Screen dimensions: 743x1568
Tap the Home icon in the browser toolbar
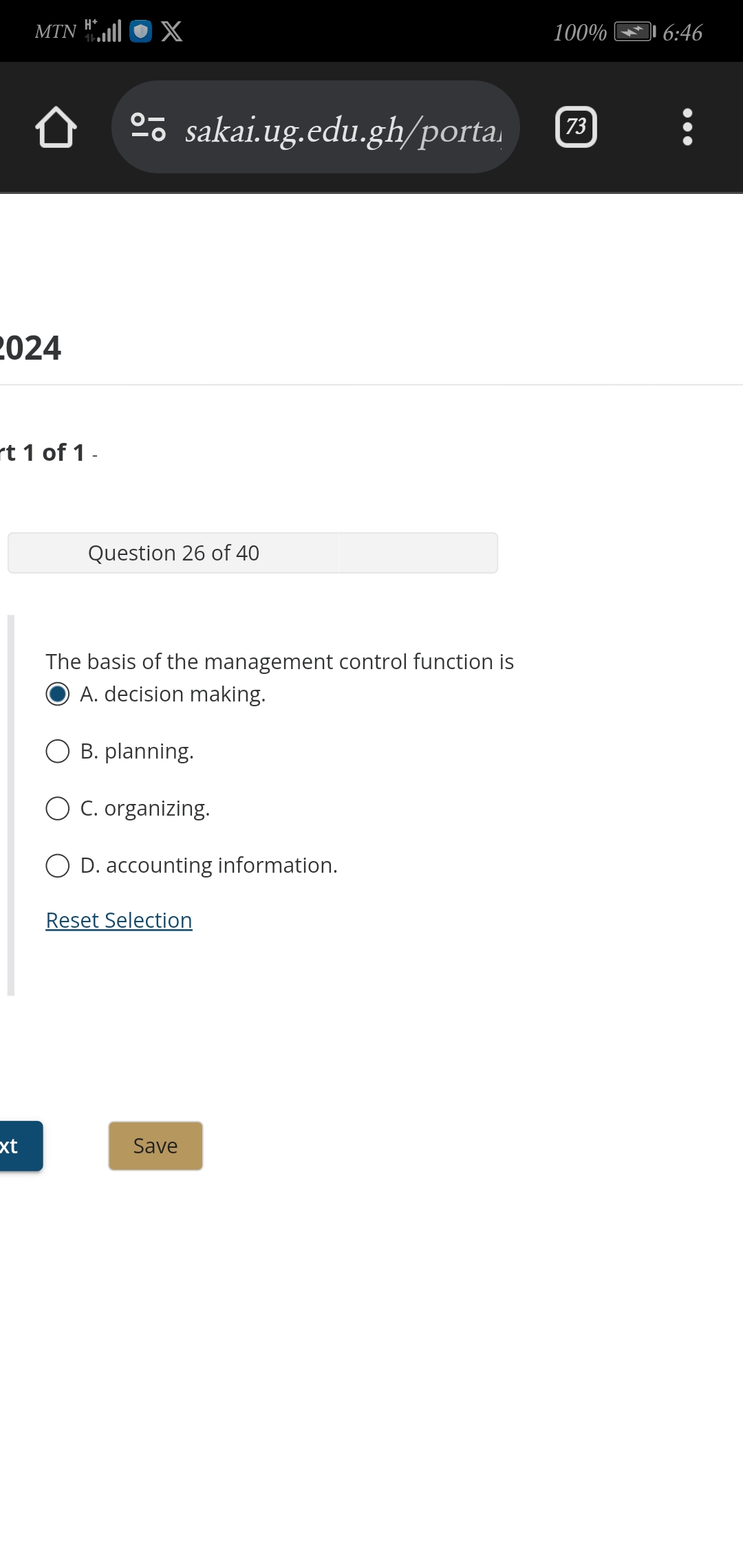tap(57, 127)
